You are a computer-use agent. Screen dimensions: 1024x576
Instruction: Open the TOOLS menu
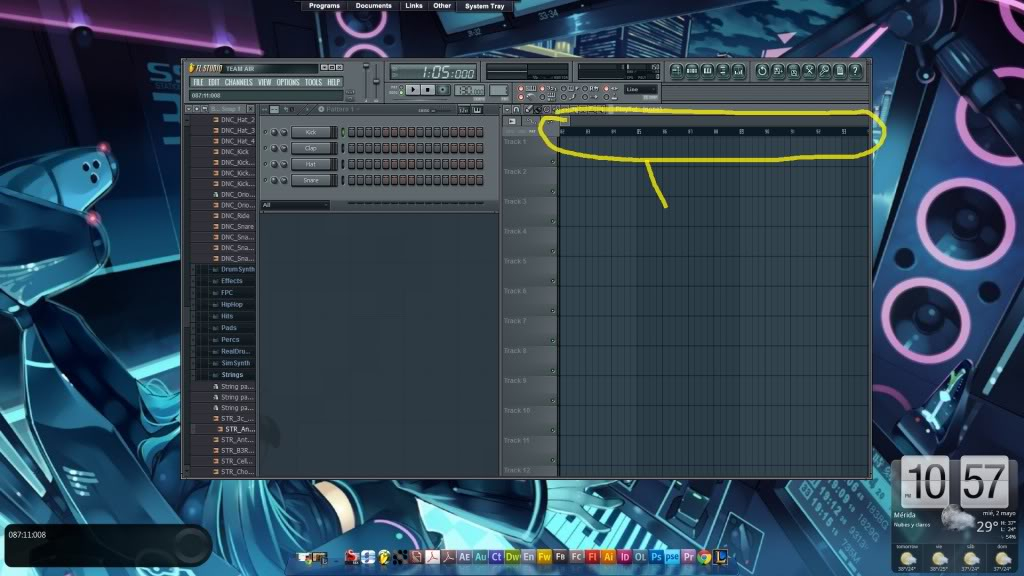pos(313,82)
